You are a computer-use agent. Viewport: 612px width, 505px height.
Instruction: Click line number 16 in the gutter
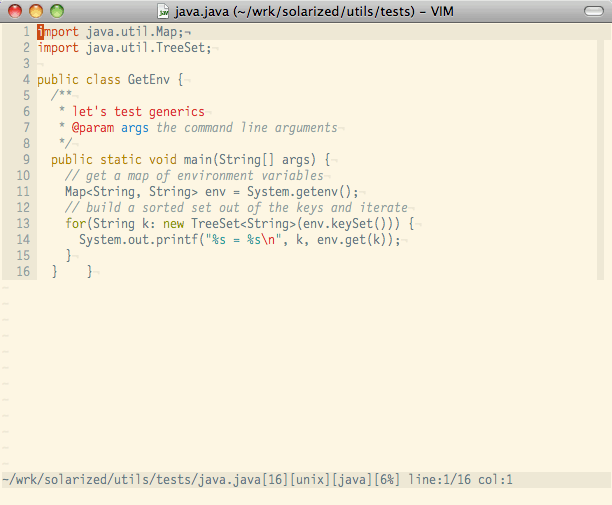[x=23, y=272]
